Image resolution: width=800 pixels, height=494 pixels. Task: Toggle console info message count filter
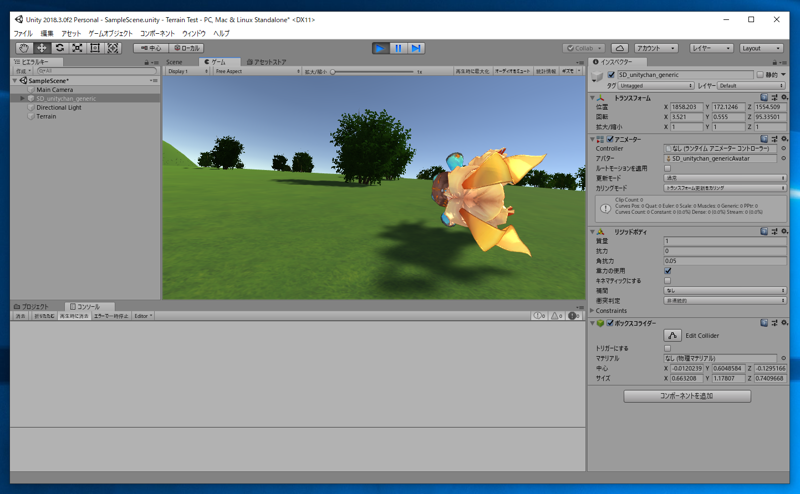click(539, 316)
